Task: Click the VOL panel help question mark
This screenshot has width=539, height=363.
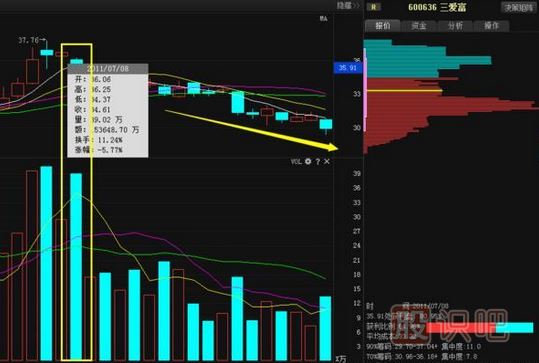Action: point(318,162)
